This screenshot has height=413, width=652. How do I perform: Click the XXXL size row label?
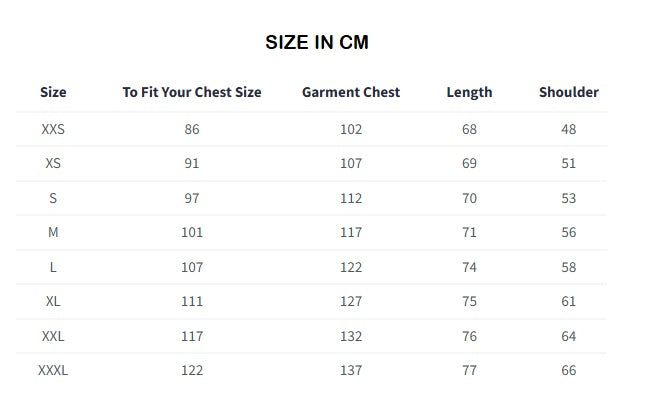(x=53, y=370)
